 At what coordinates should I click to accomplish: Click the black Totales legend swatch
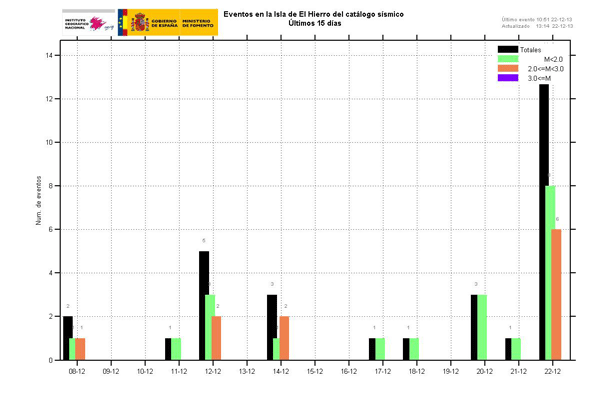pyautogui.click(x=508, y=49)
